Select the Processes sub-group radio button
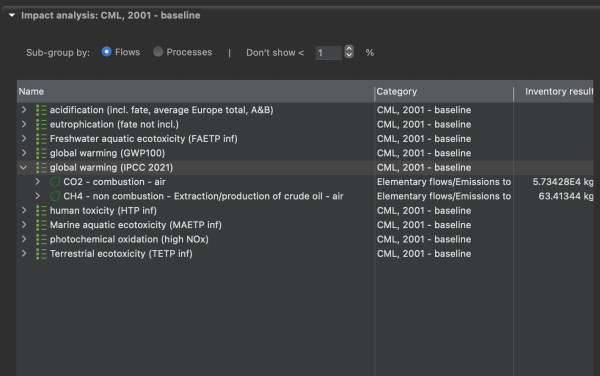 158,52
